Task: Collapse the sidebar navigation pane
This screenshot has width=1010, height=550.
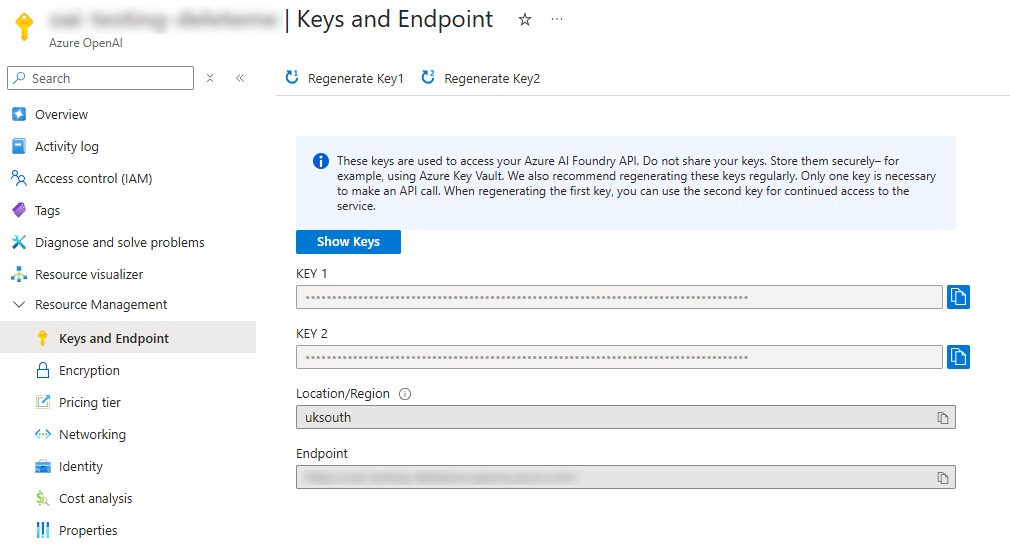Action: click(240, 78)
